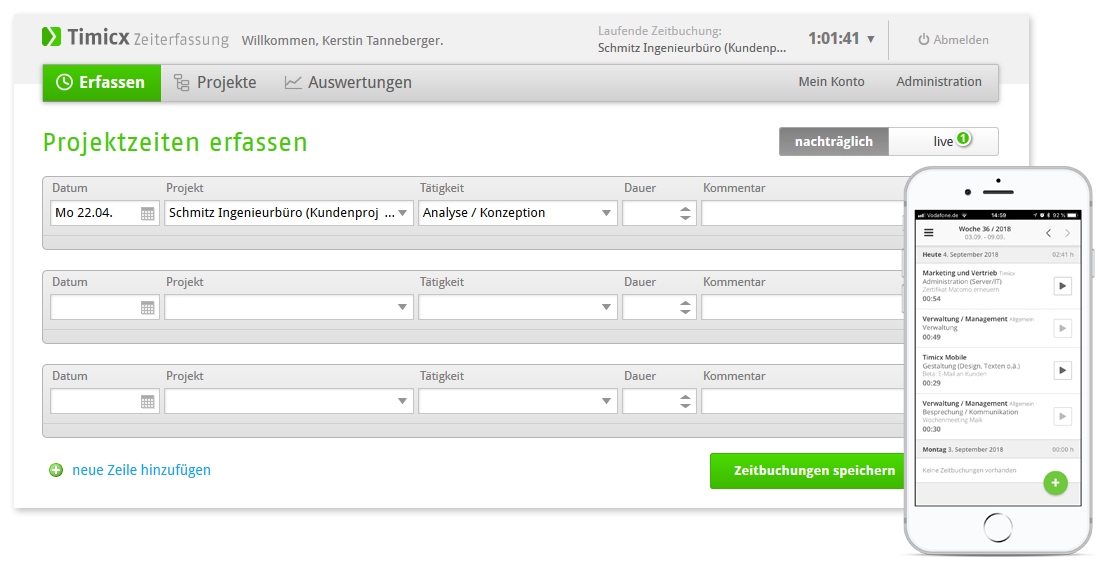This screenshot has height=570, width=1110.
Task: Click the Kommentar field in the first row
Action: pos(803,213)
